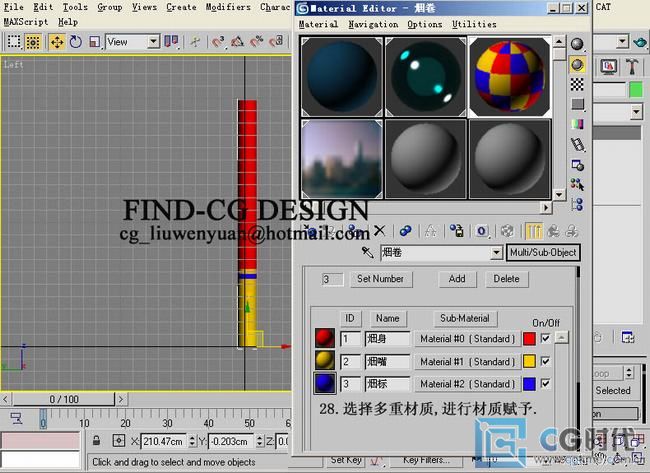Image resolution: width=650 pixels, height=473 pixels.
Task: Toggle the Selection Lock padlock icon
Action: 96,440
